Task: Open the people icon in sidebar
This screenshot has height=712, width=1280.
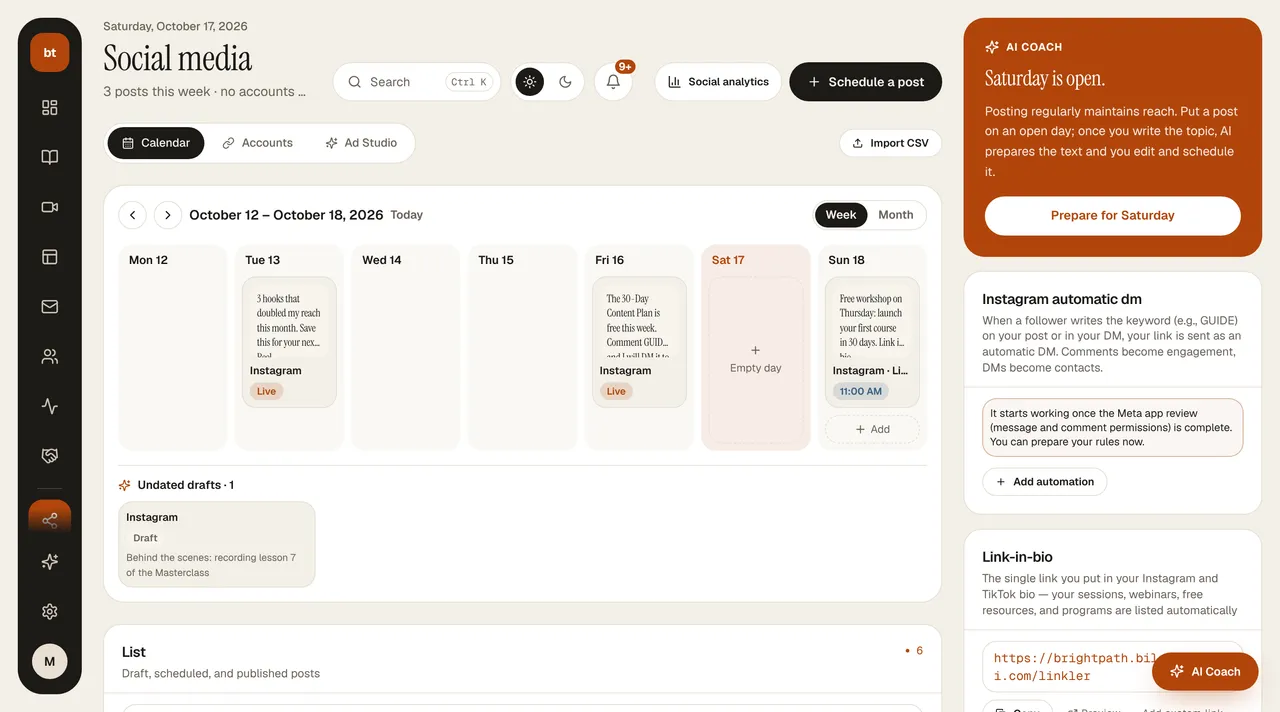Action: point(50,357)
